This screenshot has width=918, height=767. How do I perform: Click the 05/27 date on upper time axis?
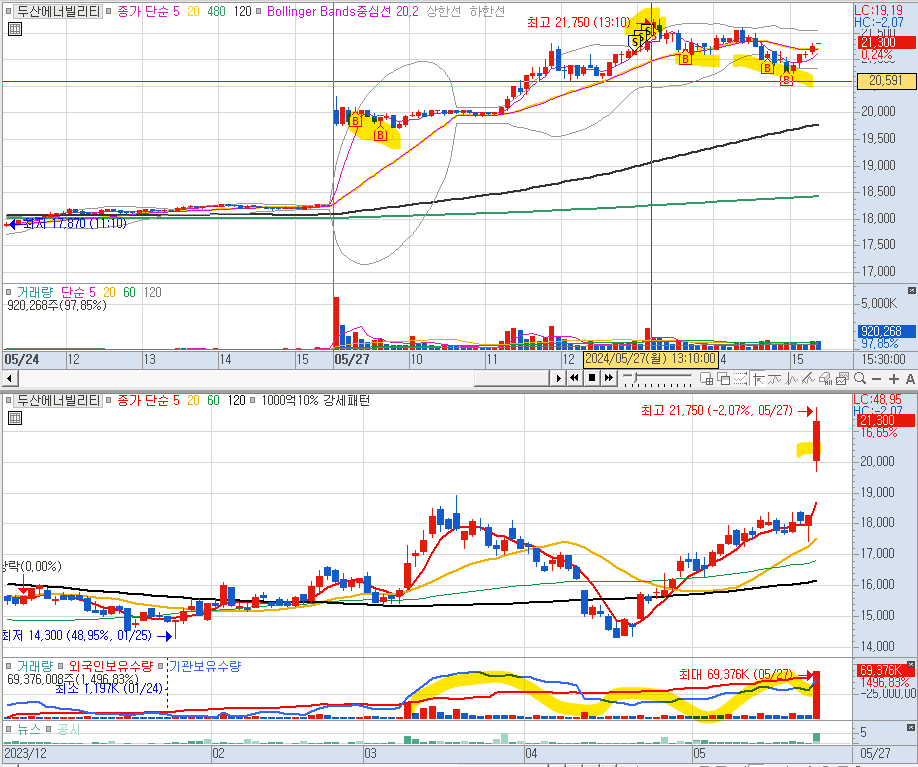(x=352, y=359)
